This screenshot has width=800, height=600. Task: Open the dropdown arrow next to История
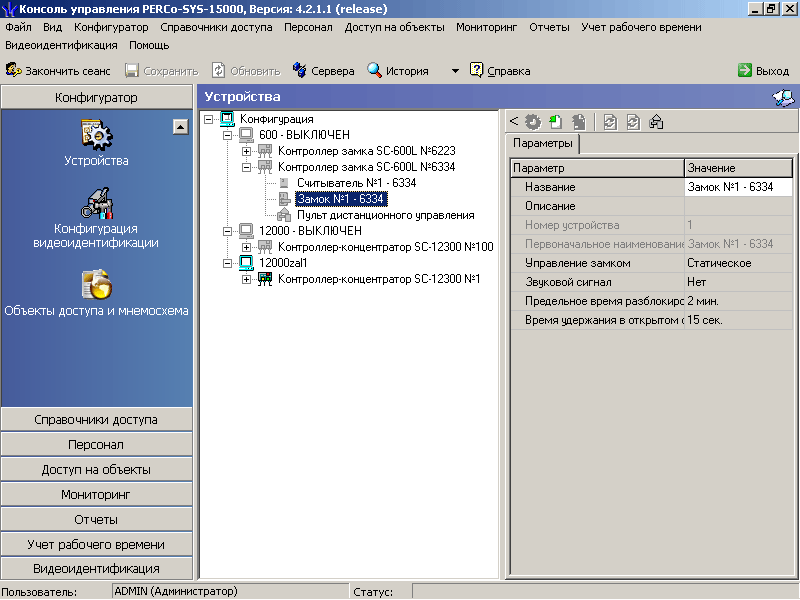click(x=455, y=71)
